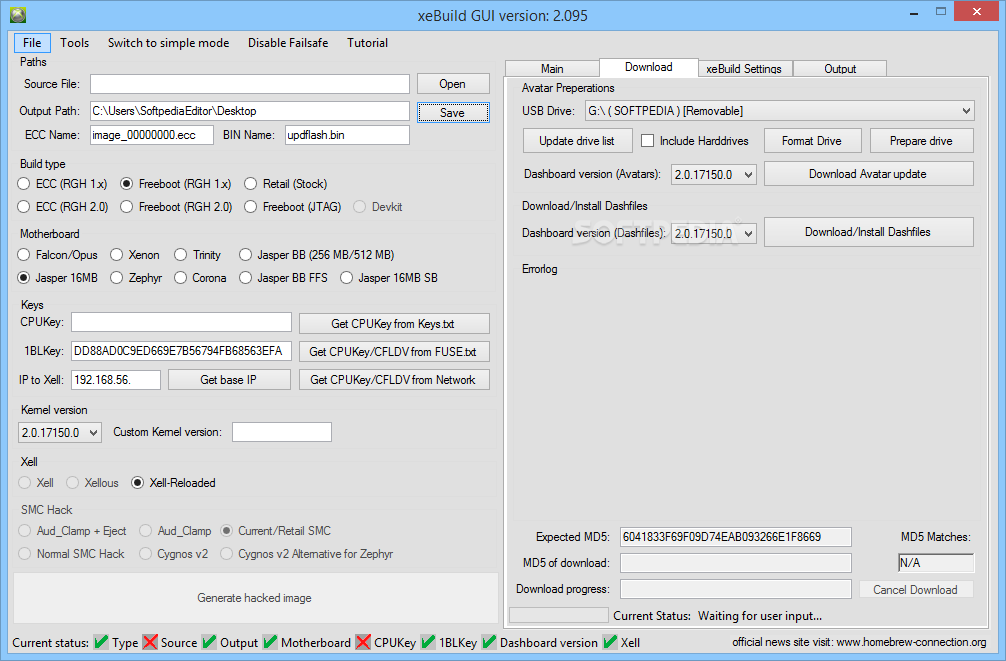Click the green check icon beside Dashboard version
The height and width of the screenshot is (661, 1006).
click(489, 642)
